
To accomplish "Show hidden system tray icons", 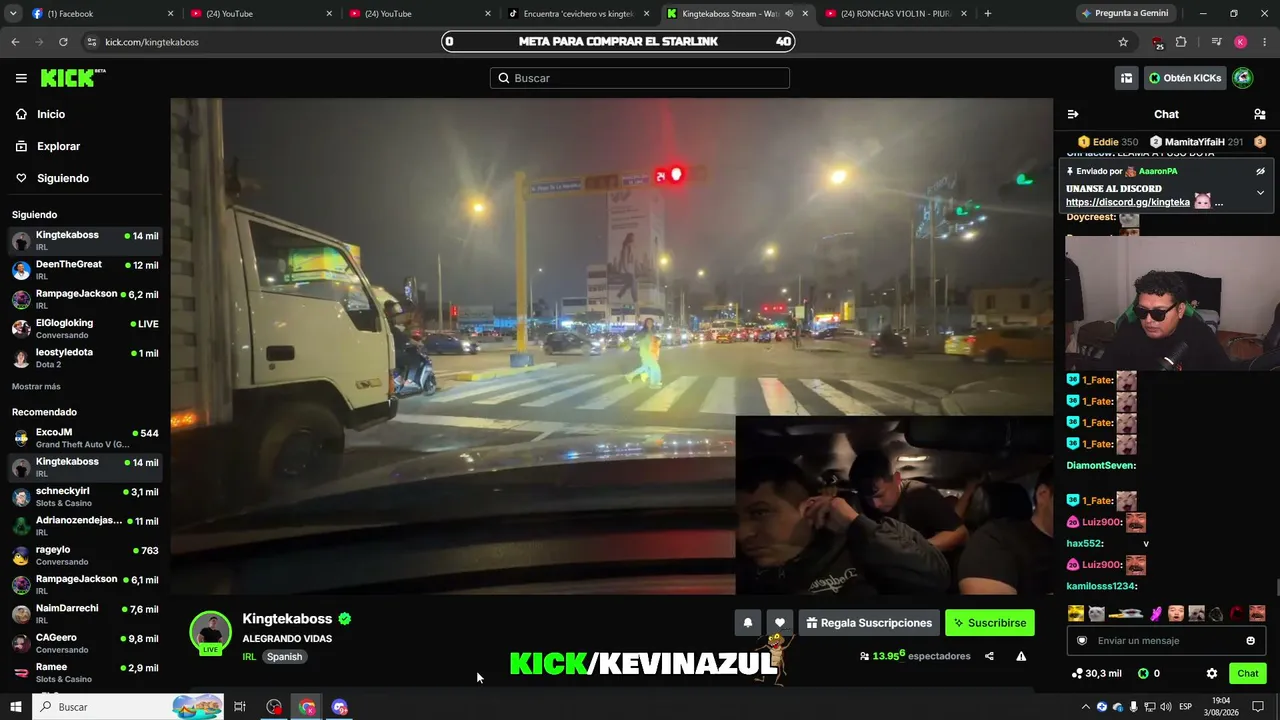I will pos(1085,707).
